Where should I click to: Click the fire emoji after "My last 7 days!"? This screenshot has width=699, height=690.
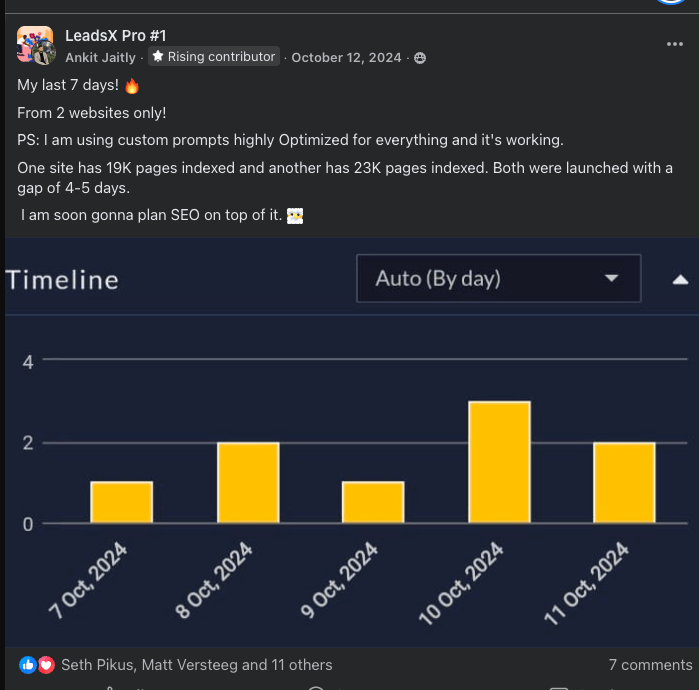click(x=131, y=85)
